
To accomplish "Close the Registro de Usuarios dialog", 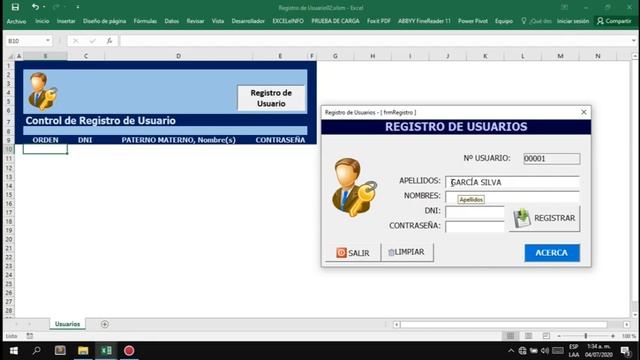I will click(584, 112).
